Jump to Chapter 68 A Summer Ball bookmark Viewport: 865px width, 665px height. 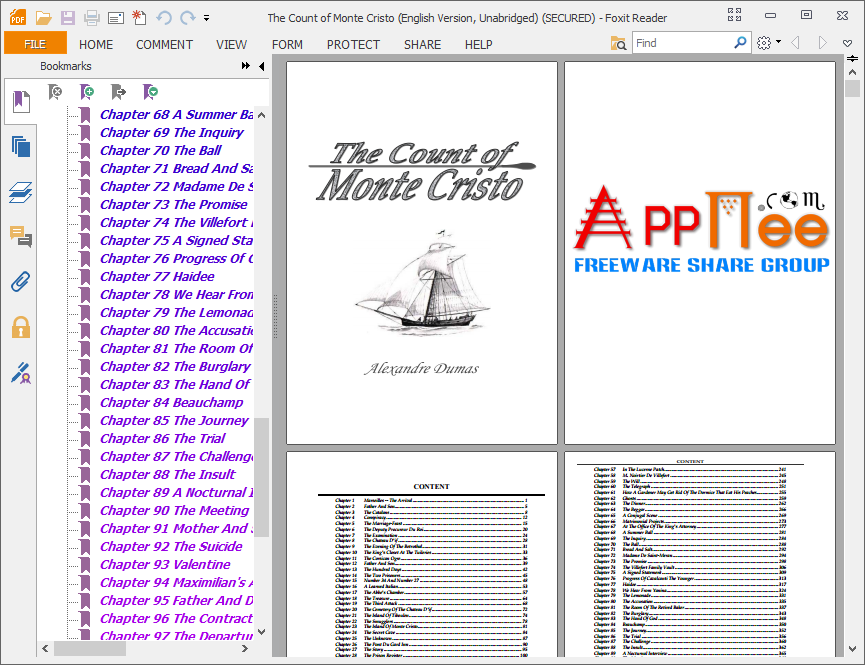pyautogui.click(x=177, y=114)
